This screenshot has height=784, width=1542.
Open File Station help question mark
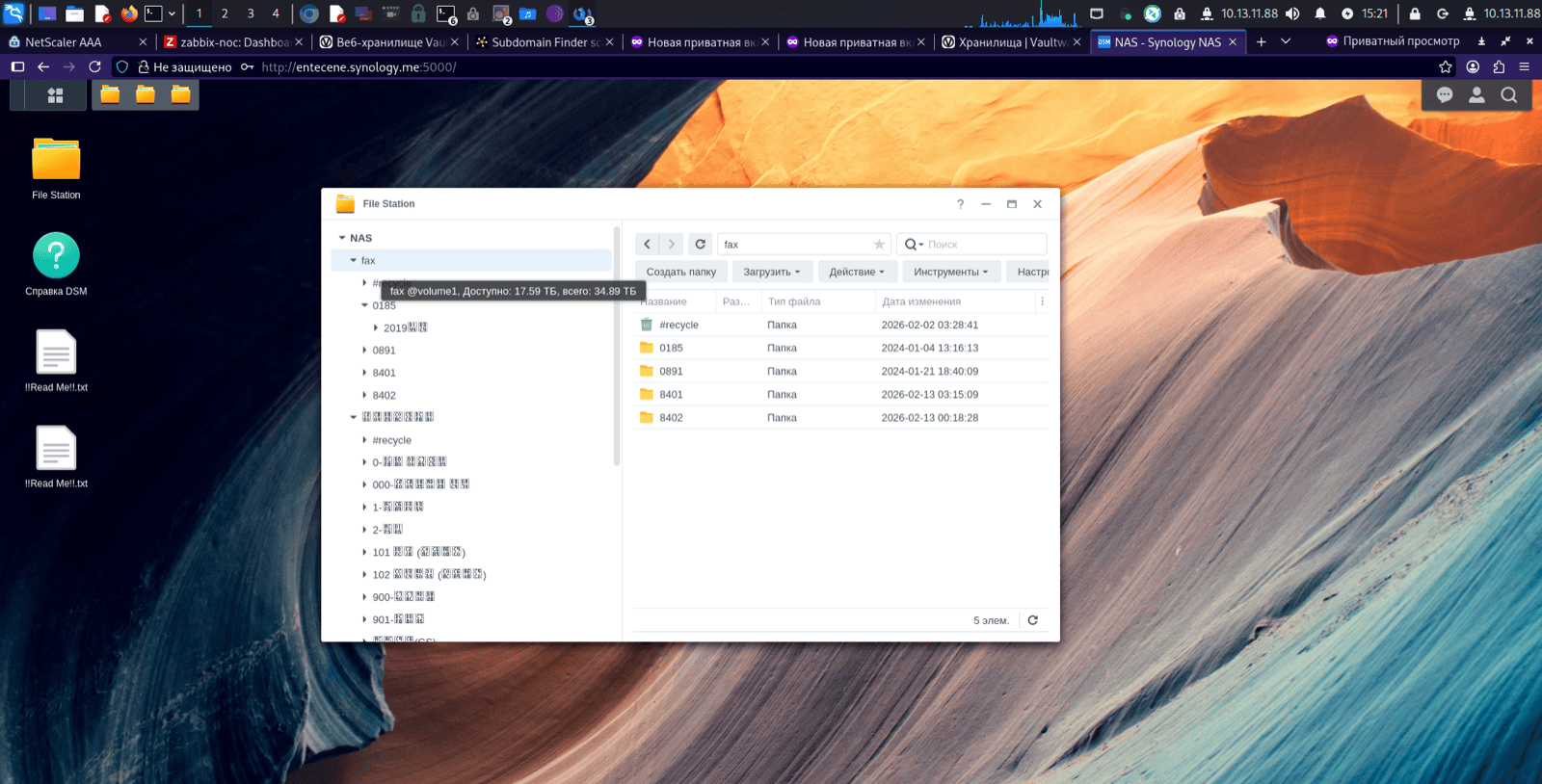[x=960, y=204]
